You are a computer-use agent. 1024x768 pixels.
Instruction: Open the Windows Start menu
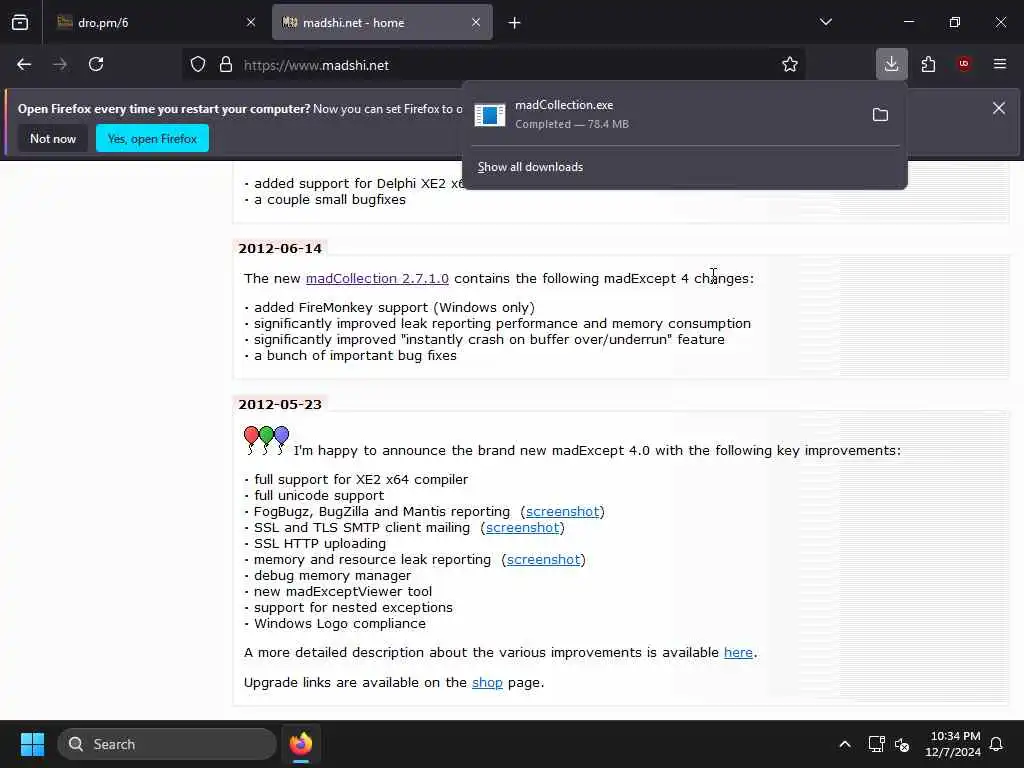(32, 744)
